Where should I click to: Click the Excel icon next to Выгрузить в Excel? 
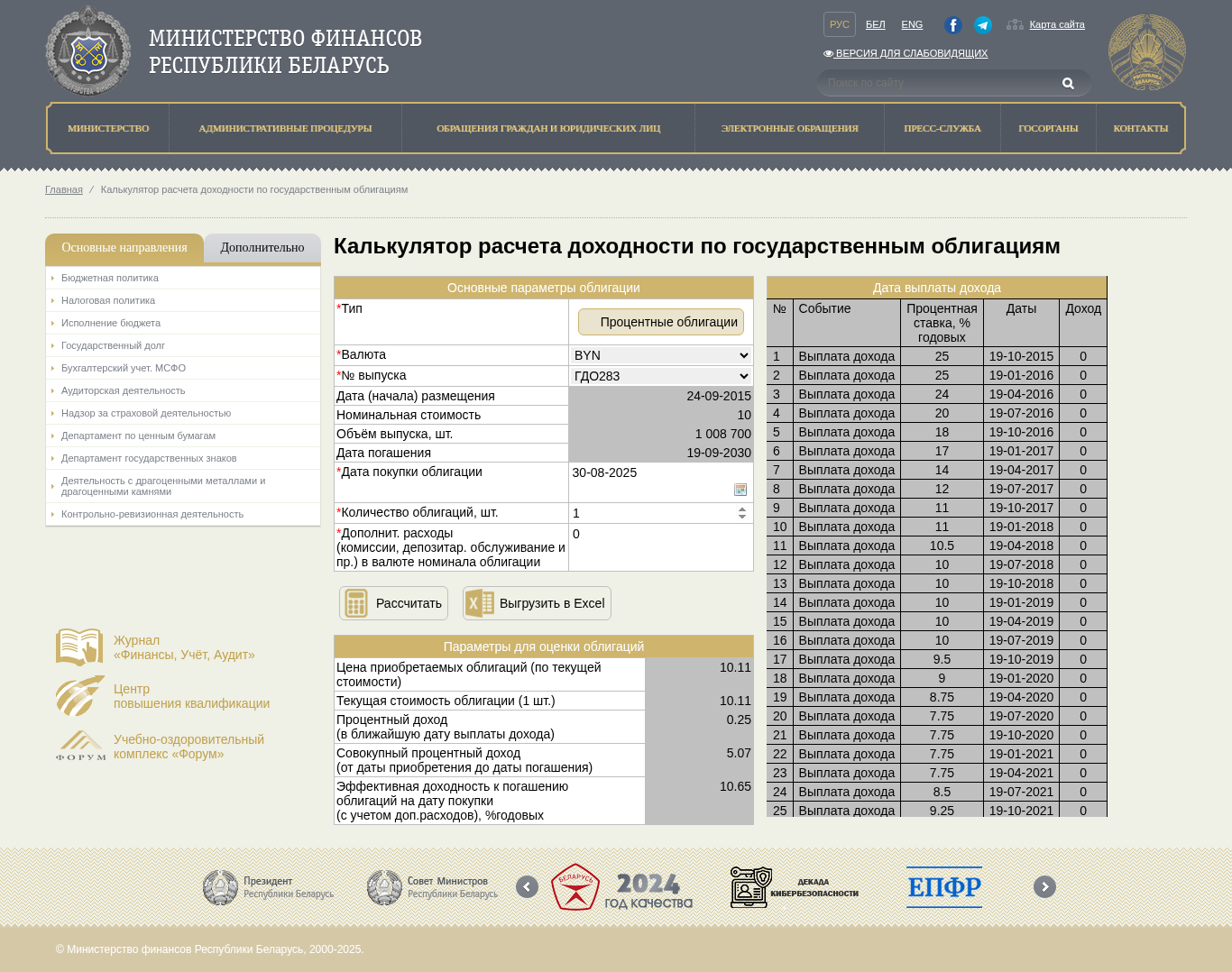(480, 603)
